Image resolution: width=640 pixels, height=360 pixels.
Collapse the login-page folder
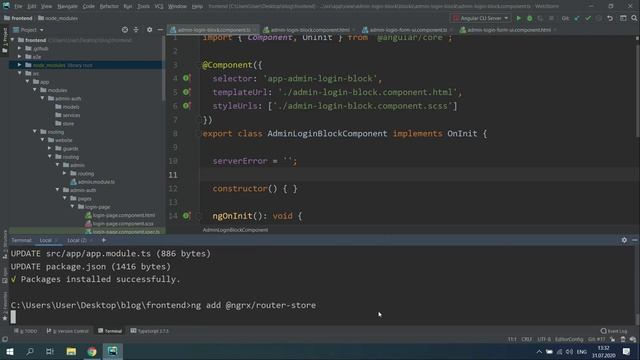(73, 207)
